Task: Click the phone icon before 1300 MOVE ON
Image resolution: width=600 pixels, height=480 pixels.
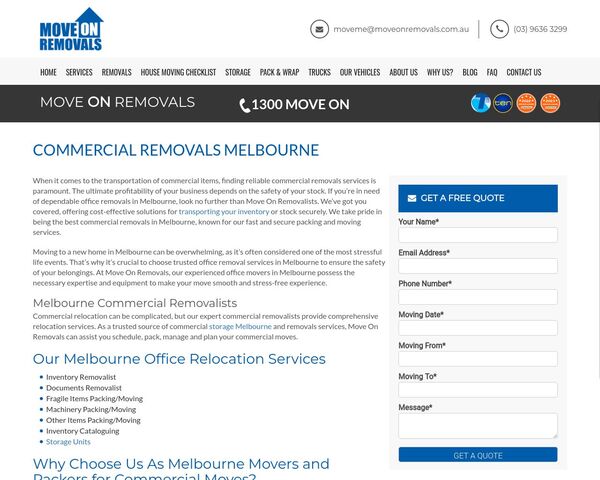Action: [245, 105]
